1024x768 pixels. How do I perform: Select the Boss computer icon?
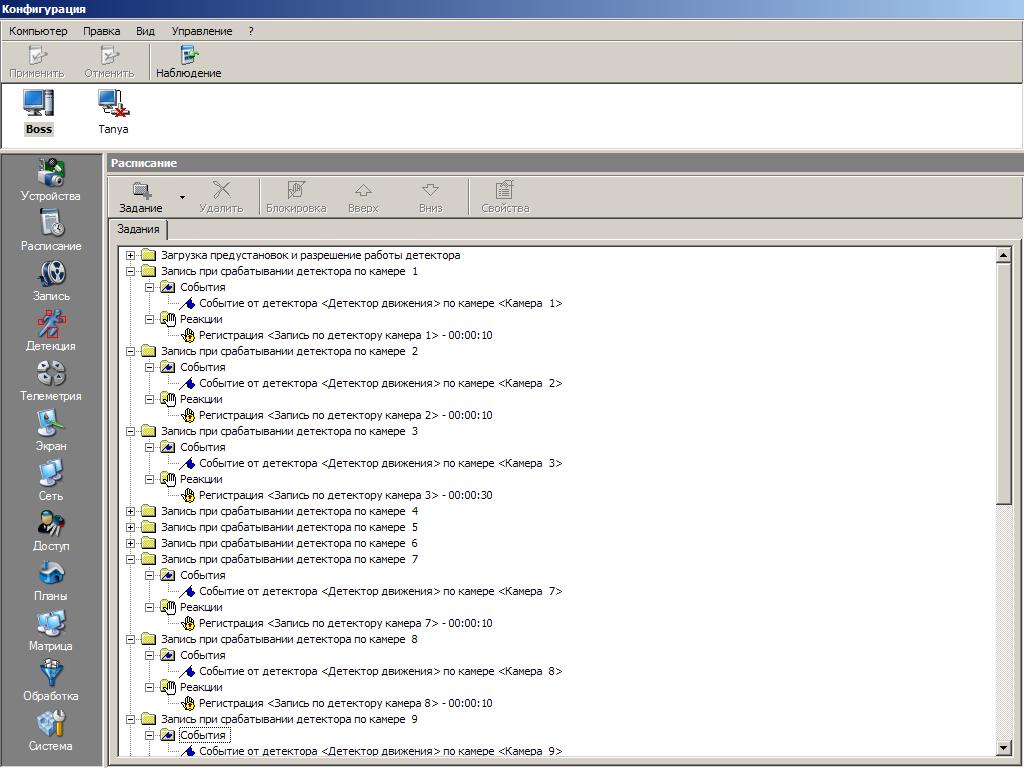39,112
